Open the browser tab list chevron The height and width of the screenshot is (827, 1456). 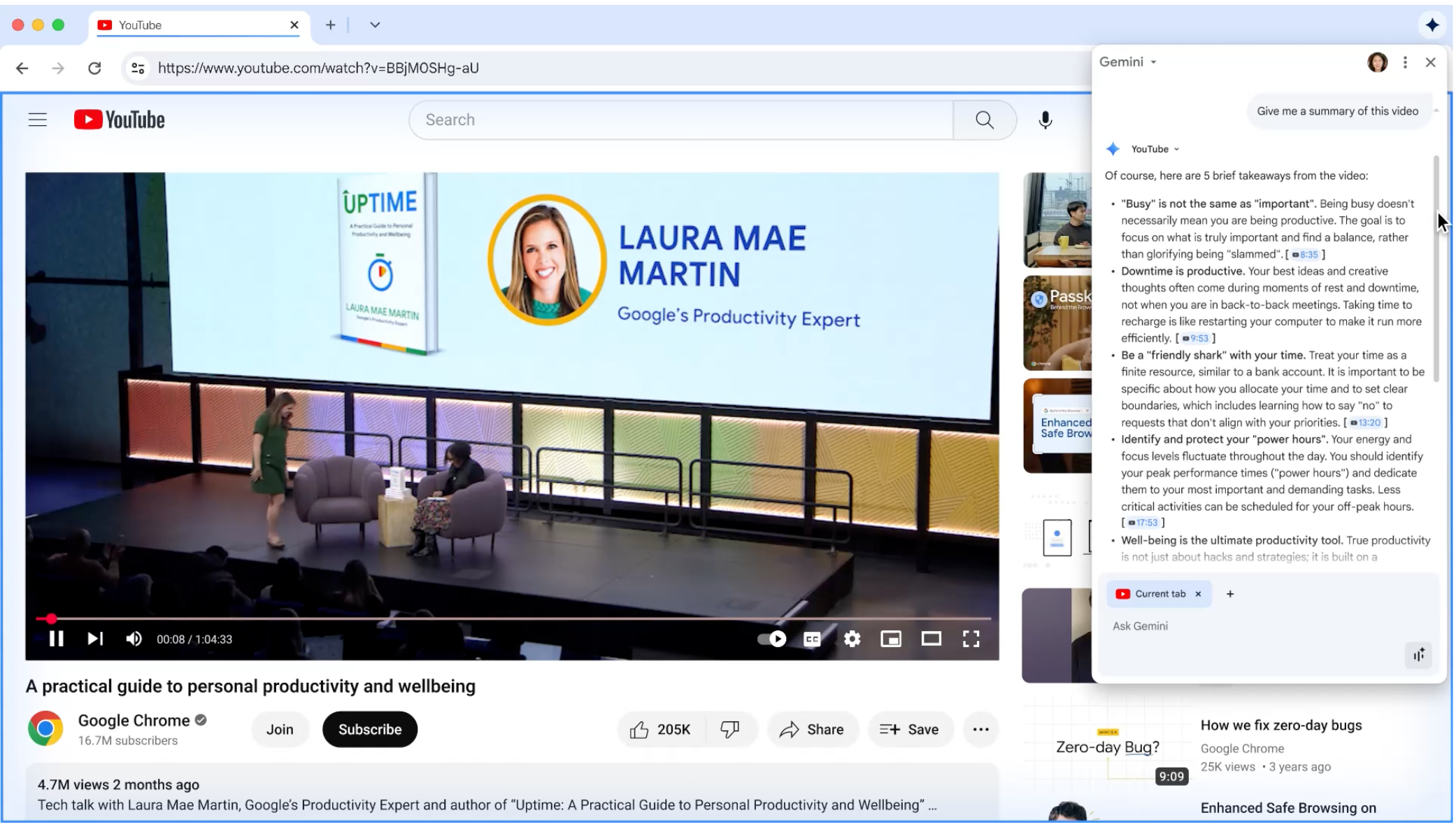[375, 24]
